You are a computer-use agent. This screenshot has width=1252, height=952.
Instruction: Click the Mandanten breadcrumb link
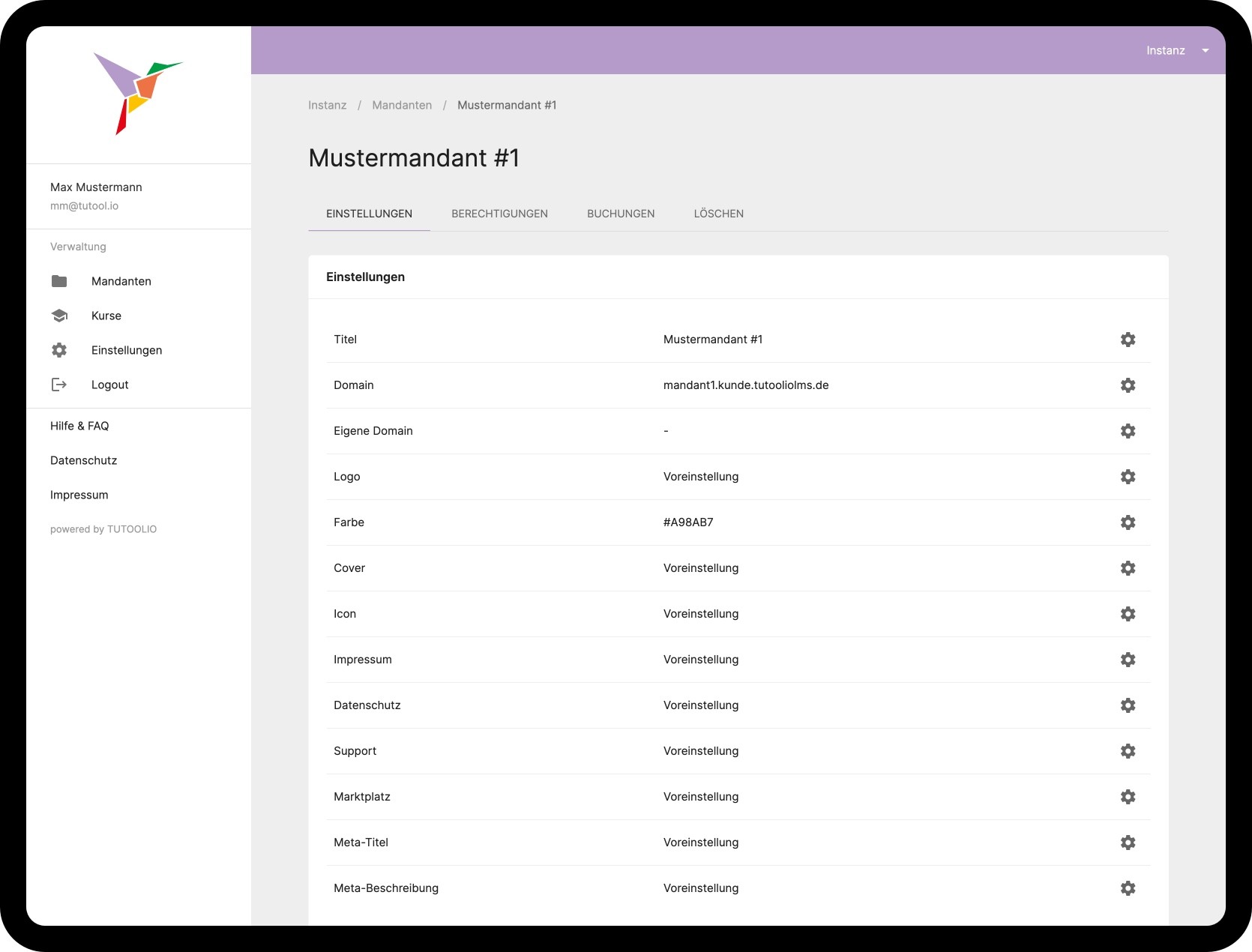pos(402,105)
